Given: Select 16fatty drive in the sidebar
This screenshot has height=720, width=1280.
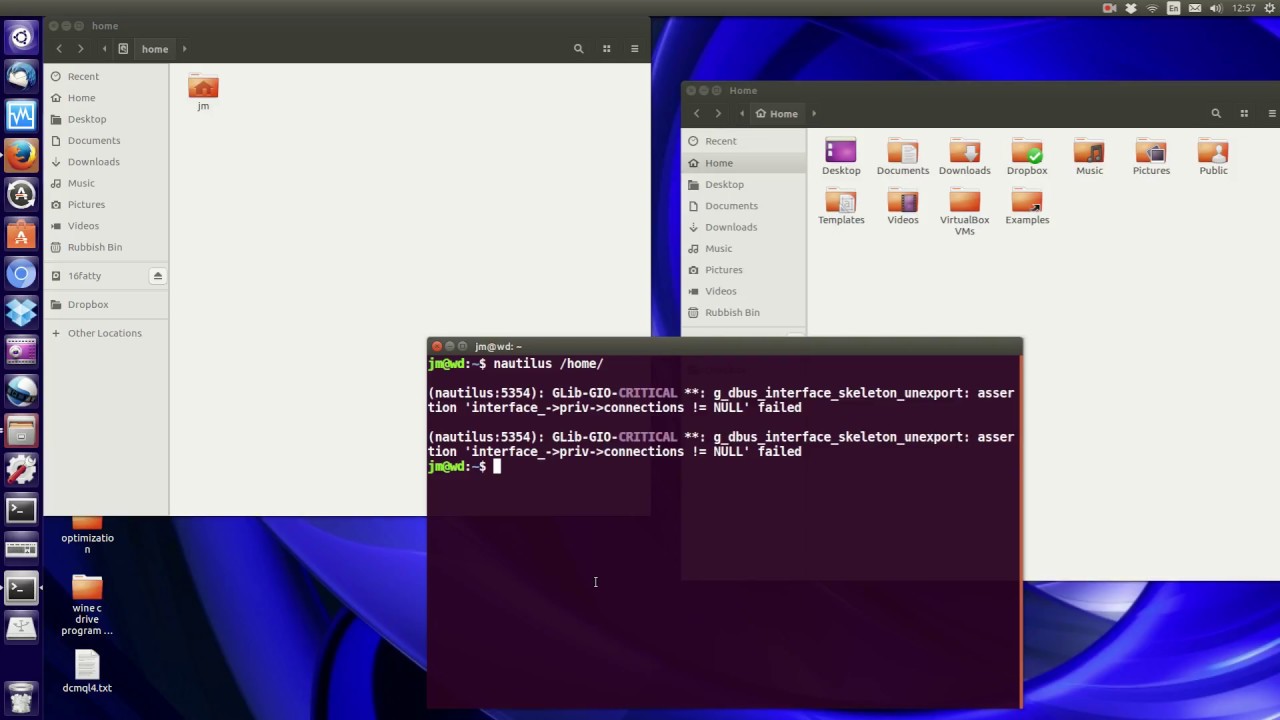Looking at the screenshot, I should [84, 276].
